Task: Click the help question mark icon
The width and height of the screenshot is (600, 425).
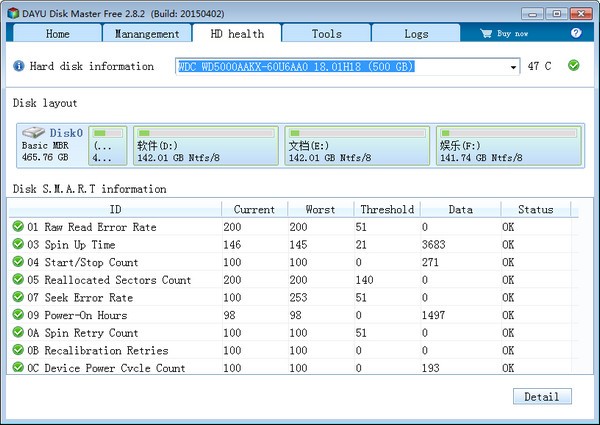Action: (576, 33)
